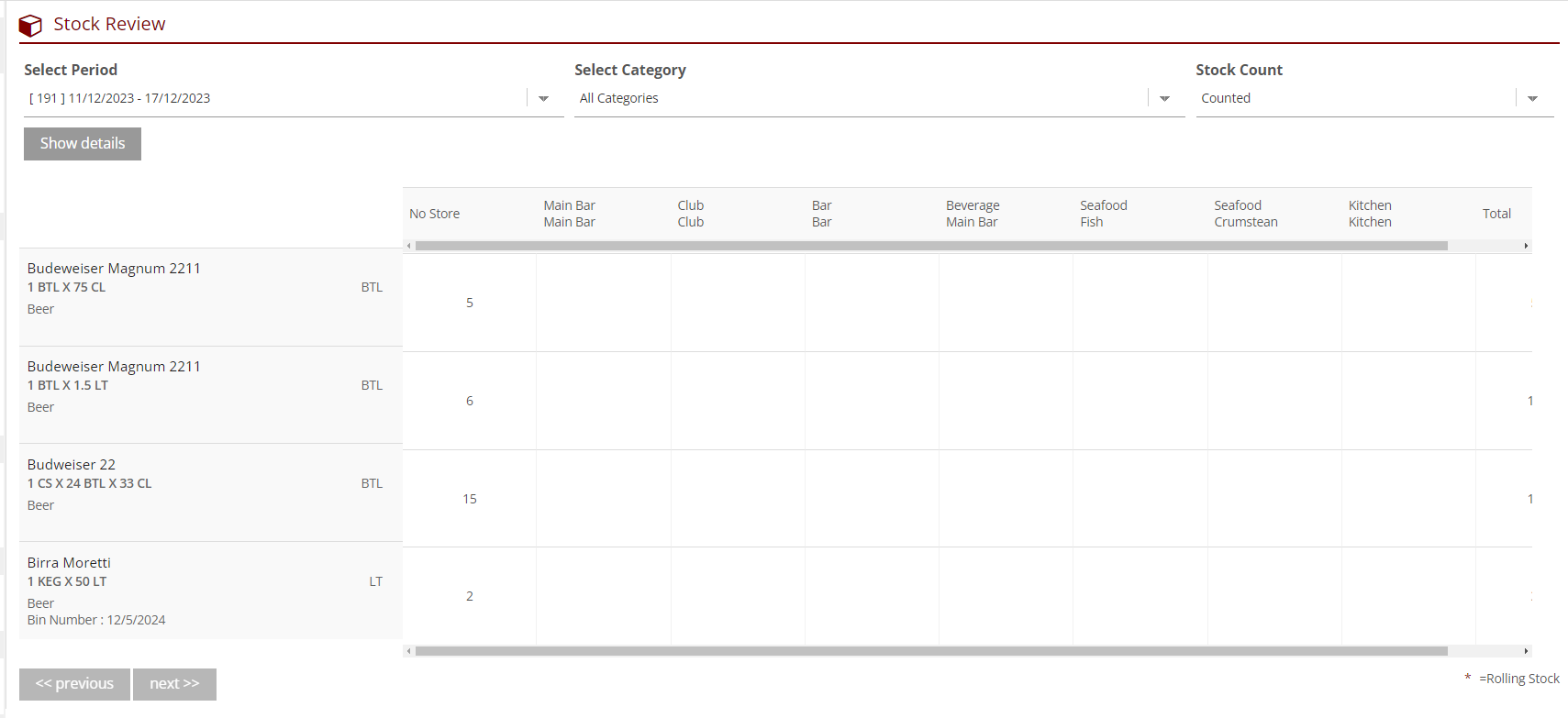Click bottom scrollbar right arrow
Image resolution: width=1568 pixels, height=718 pixels.
[1526, 651]
